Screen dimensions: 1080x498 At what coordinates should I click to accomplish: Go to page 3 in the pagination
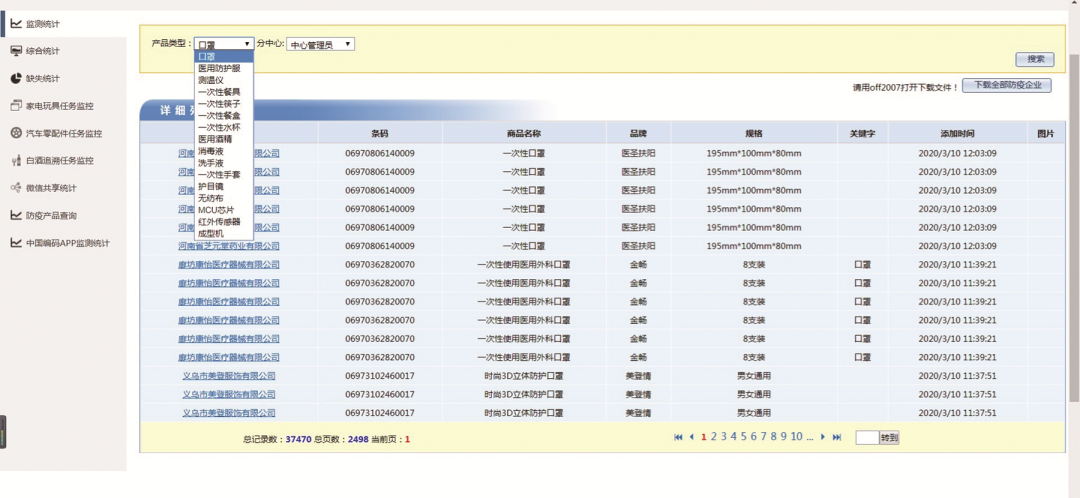point(724,436)
